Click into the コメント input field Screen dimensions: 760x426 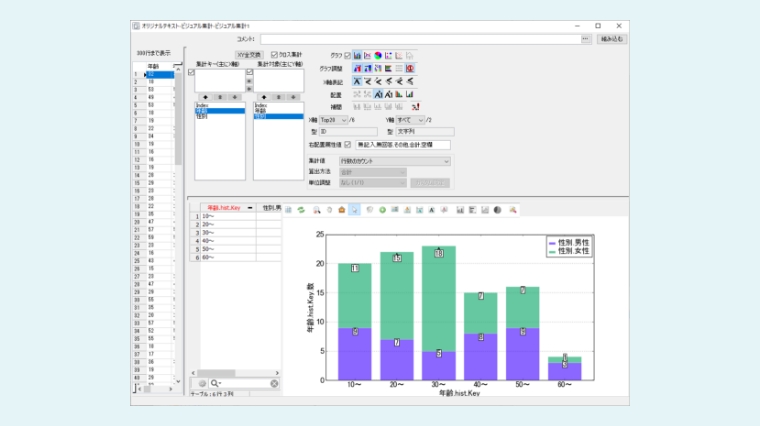(x=420, y=39)
